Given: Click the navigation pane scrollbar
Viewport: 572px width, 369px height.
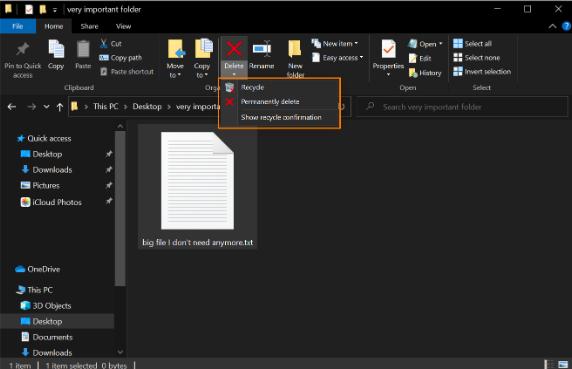Looking at the screenshot, I should 120,209.
